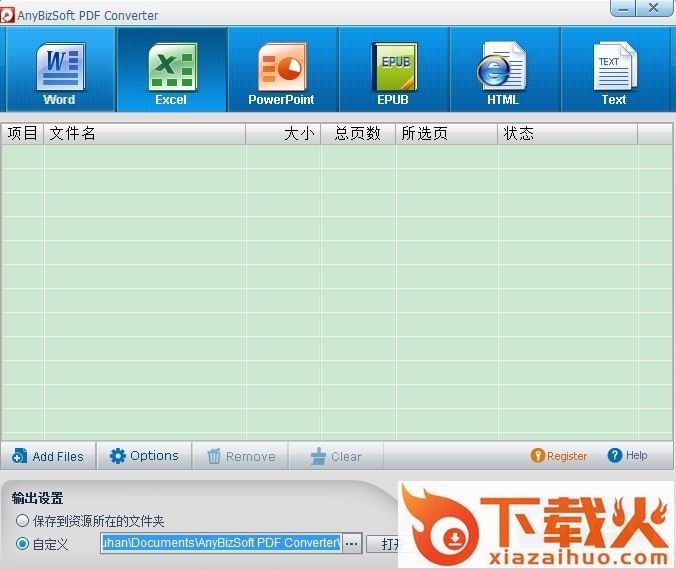Screen dimensions: 676x570
Task: Select the Word conversion format
Action: coord(60,70)
